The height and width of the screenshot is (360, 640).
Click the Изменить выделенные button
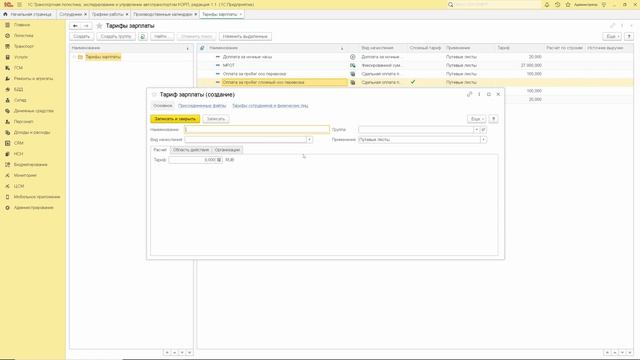[245, 36]
